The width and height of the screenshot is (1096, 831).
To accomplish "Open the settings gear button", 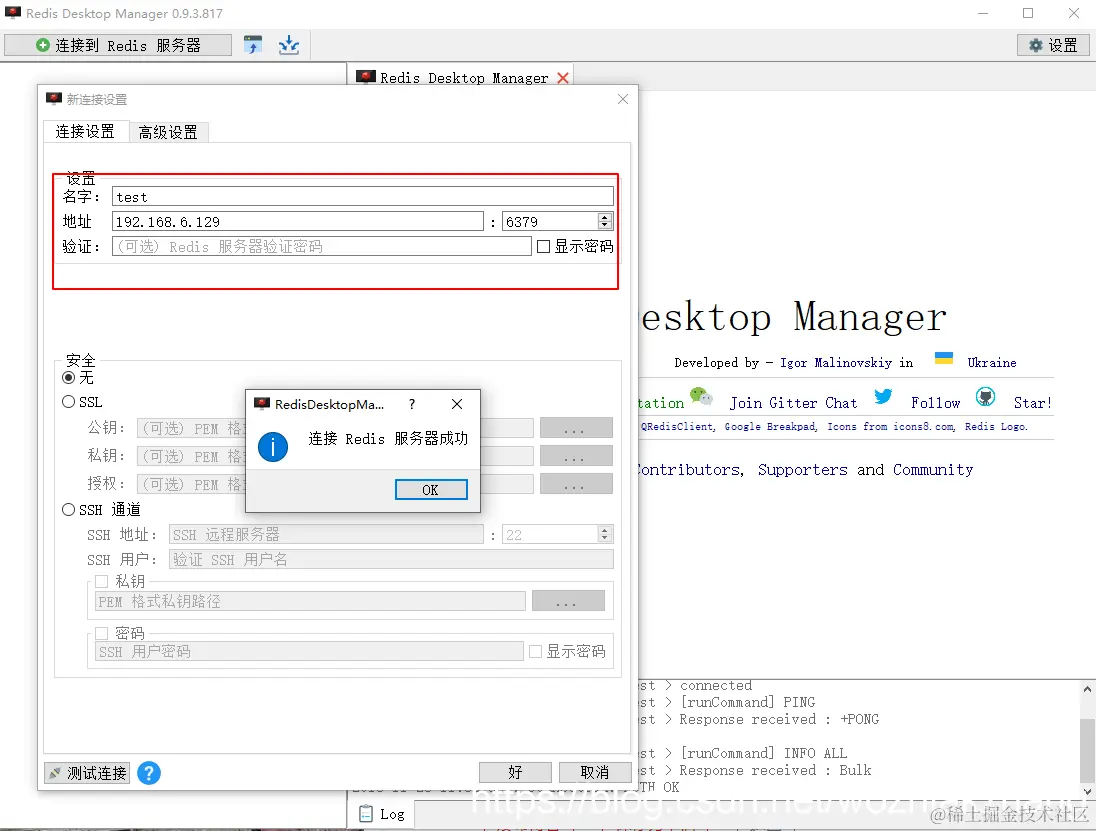I will [x=1053, y=45].
